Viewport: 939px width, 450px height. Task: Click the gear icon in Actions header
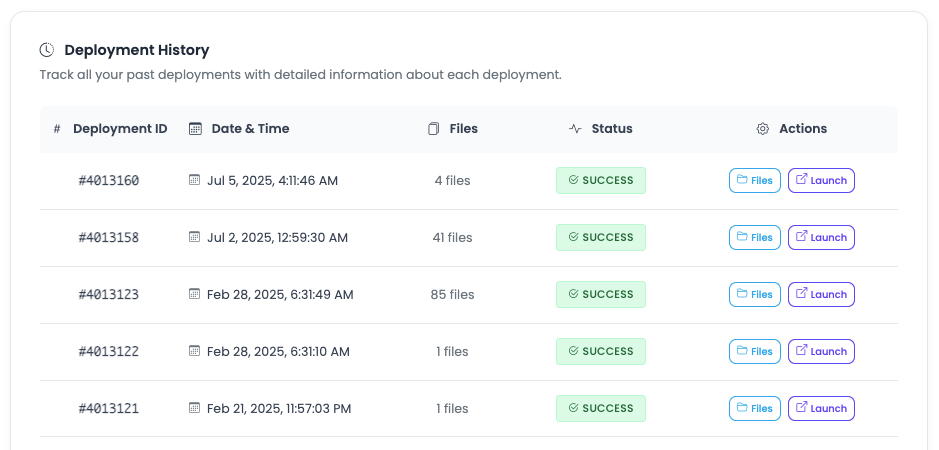tap(763, 129)
